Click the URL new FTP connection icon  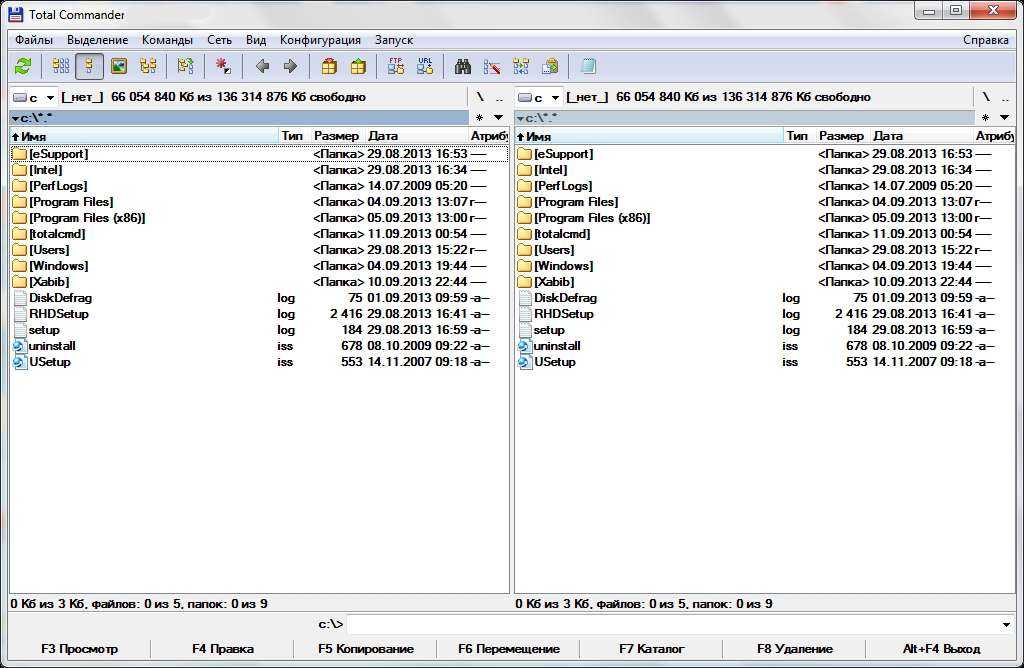(425, 67)
